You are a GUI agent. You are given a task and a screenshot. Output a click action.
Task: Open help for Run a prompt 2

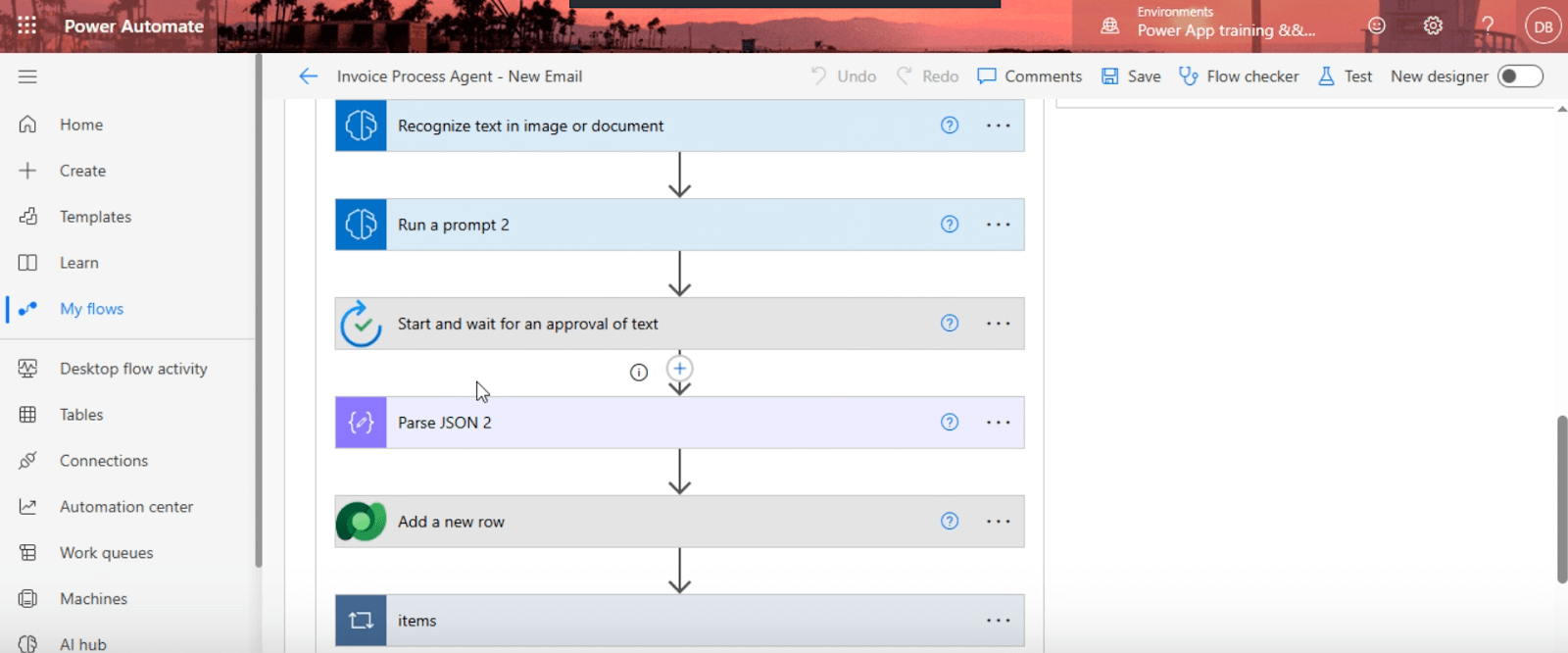tap(949, 225)
